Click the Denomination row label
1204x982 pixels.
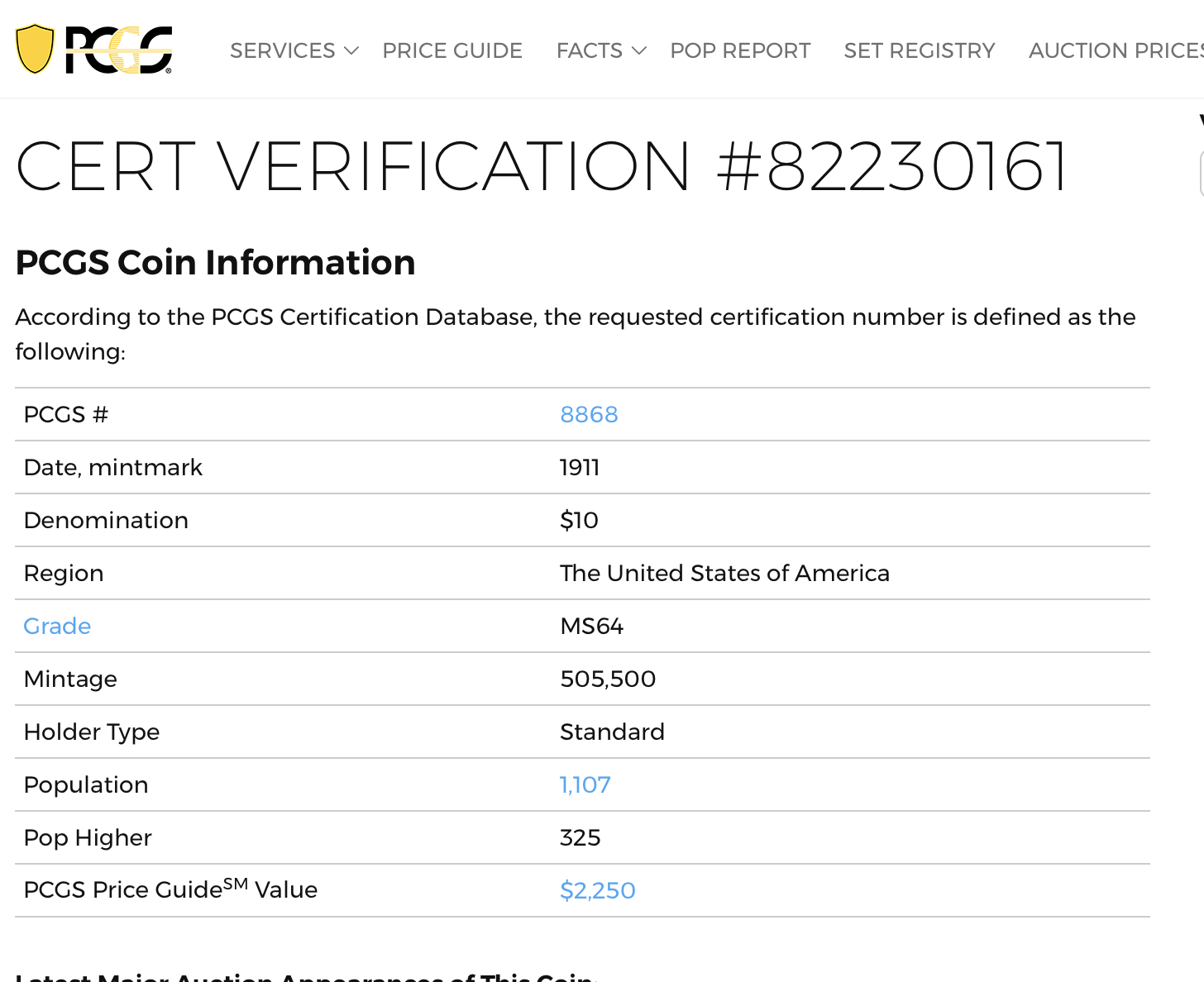click(x=106, y=520)
